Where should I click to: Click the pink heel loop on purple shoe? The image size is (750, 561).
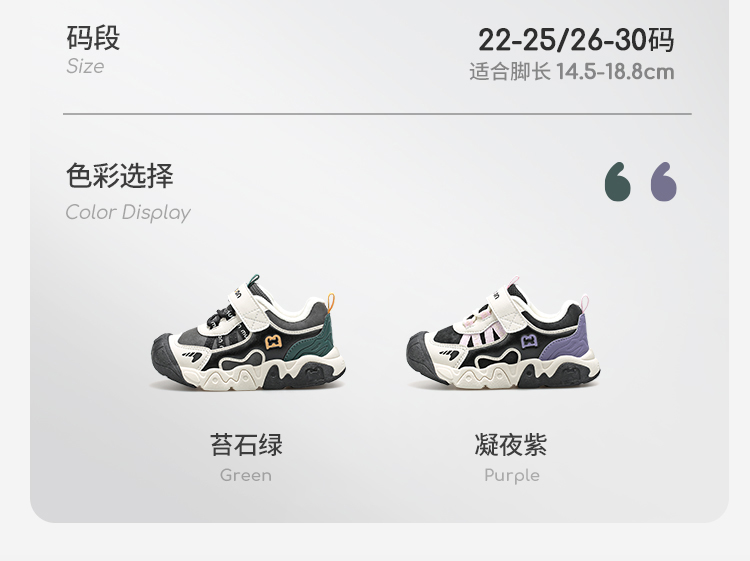tap(585, 304)
